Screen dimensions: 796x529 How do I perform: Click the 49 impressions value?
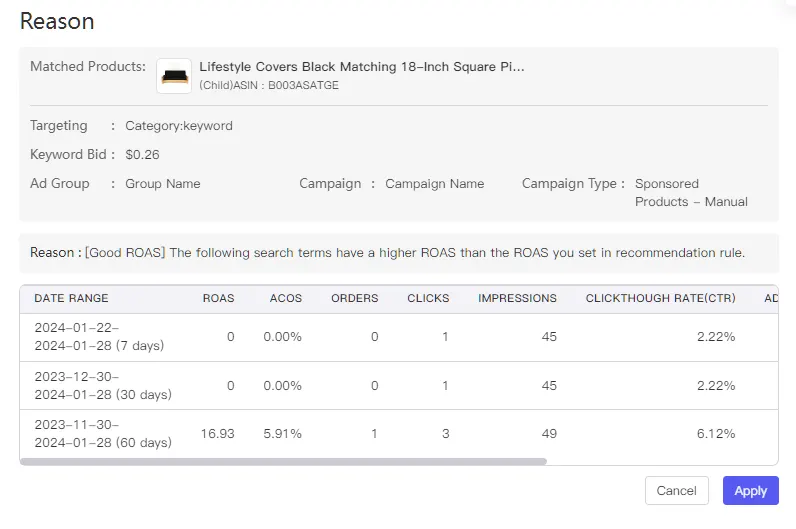tap(549, 434)
